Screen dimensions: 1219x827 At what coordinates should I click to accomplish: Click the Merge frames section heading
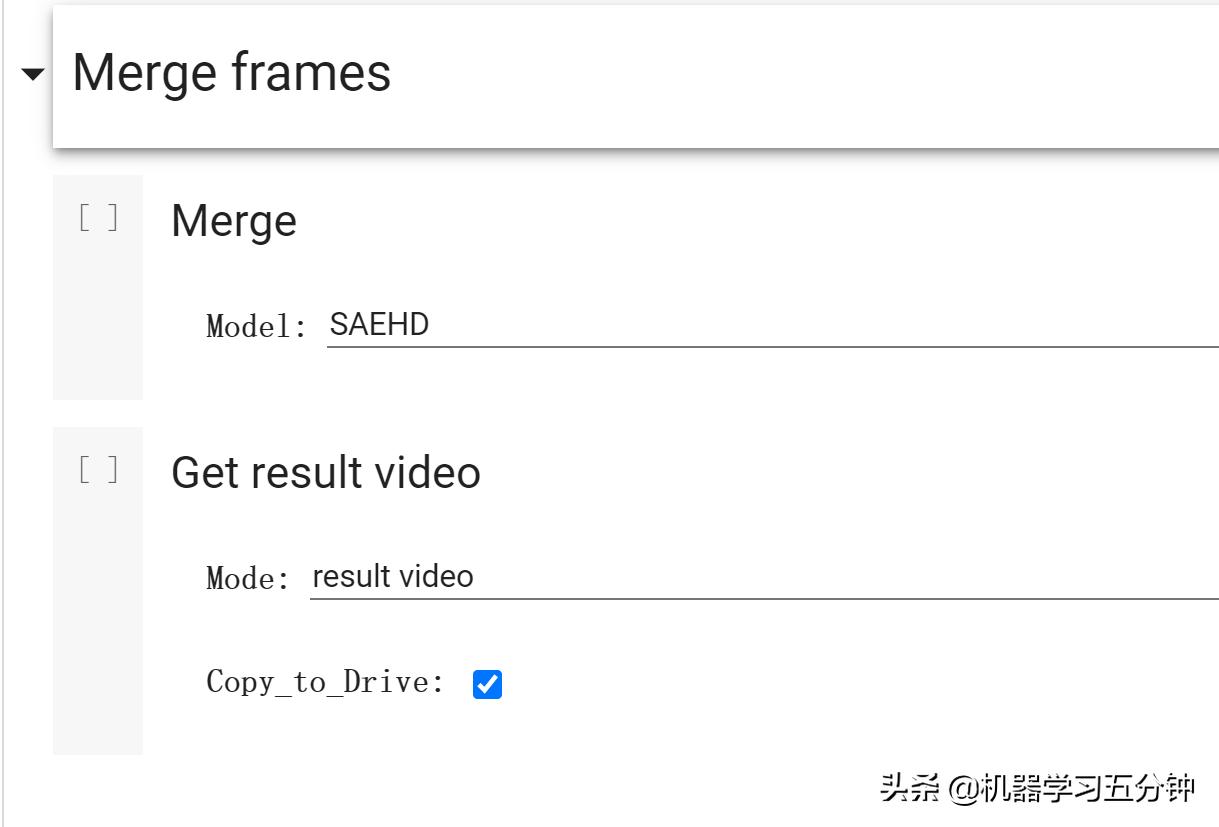tap(231, 73)
